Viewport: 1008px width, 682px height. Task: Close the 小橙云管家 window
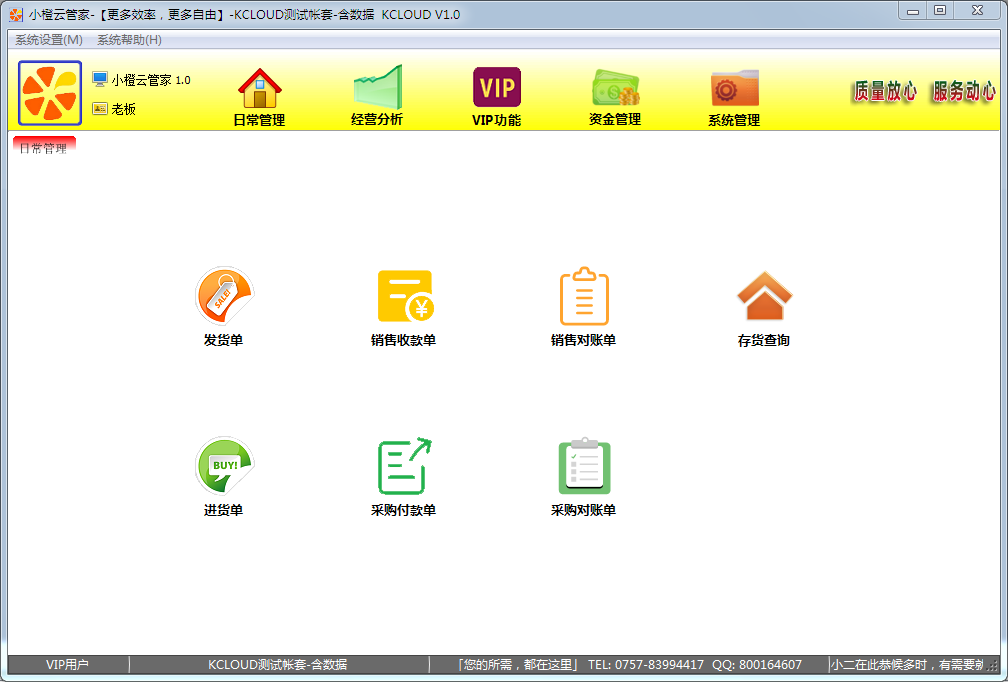pyautogui.click(x=978, y=11)
